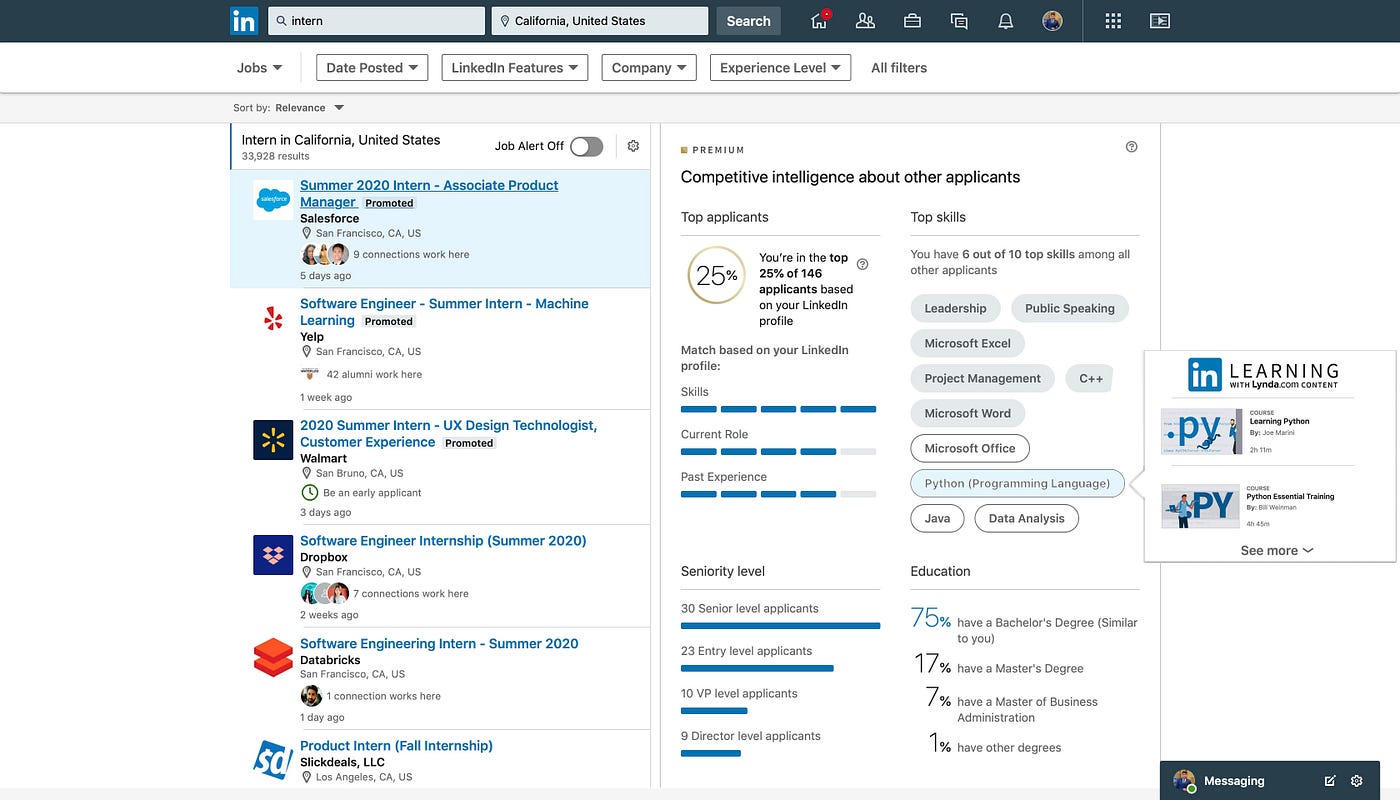
Task: Open the Date Posted filter dropdown
Action: pyautogui.click(x=372, y=68)
